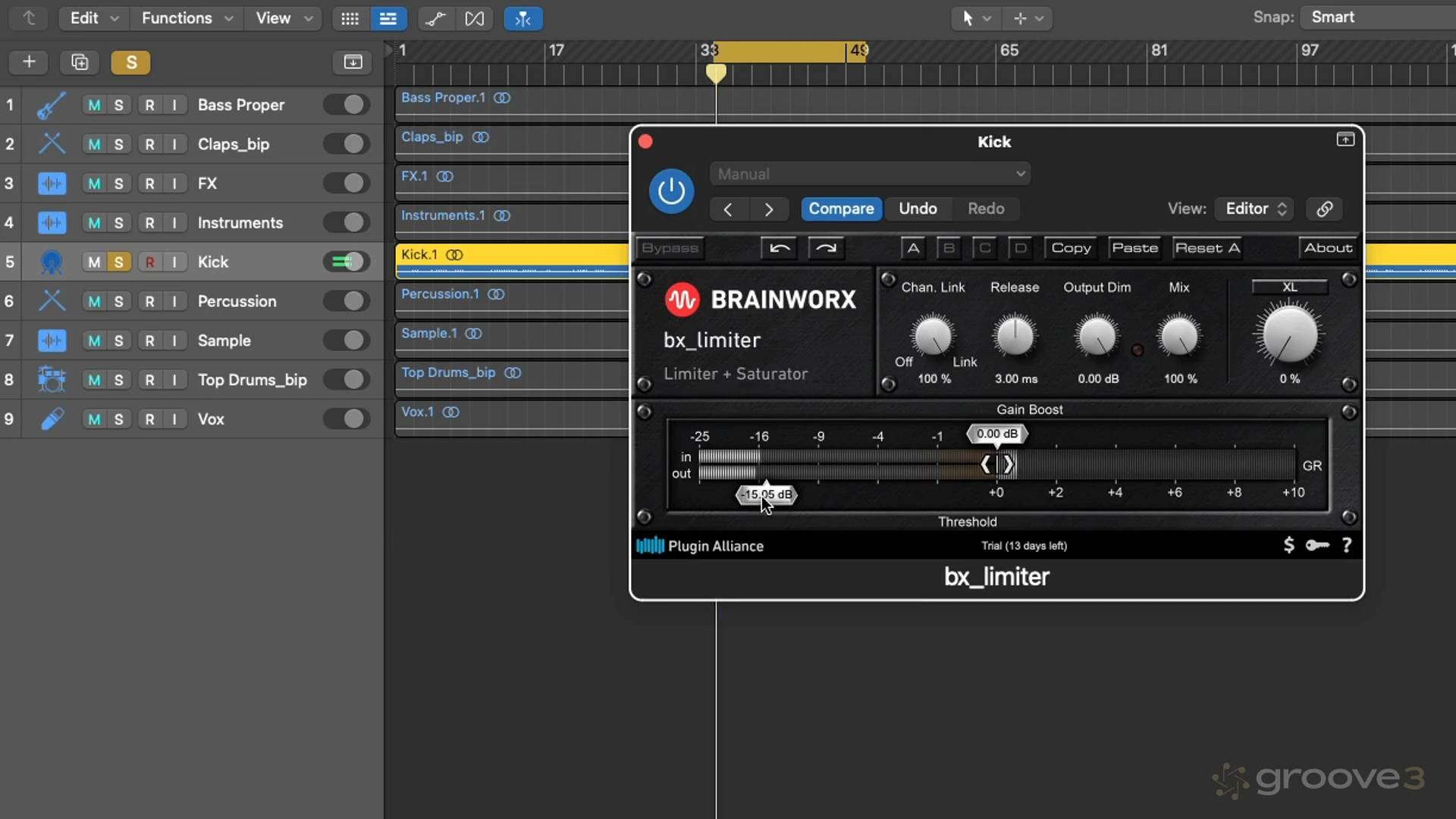1456x819 pixels.
Task: Click the Reset A button
Action: [x=1207, y=248]
